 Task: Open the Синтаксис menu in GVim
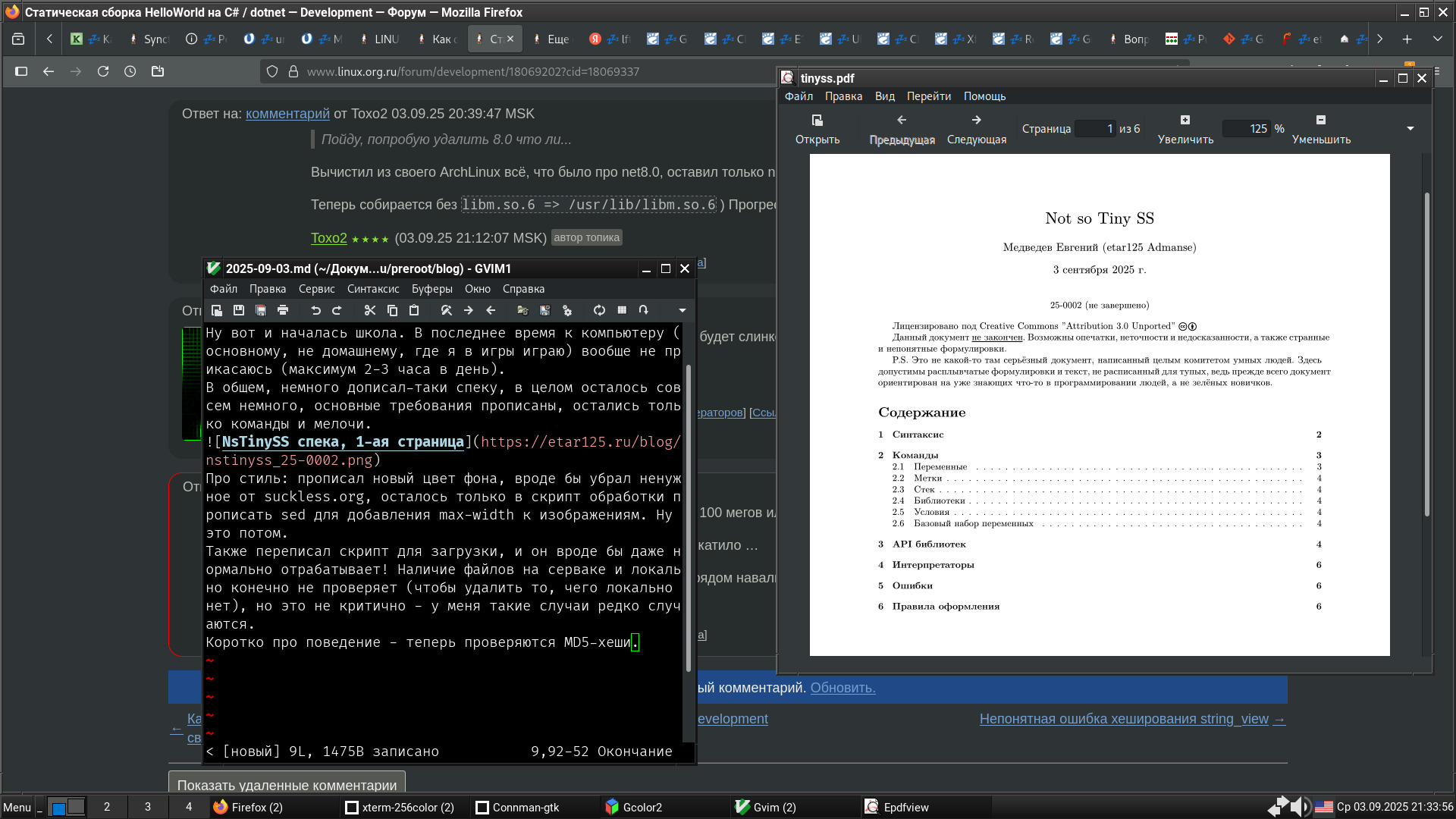[x=372, y=289]
